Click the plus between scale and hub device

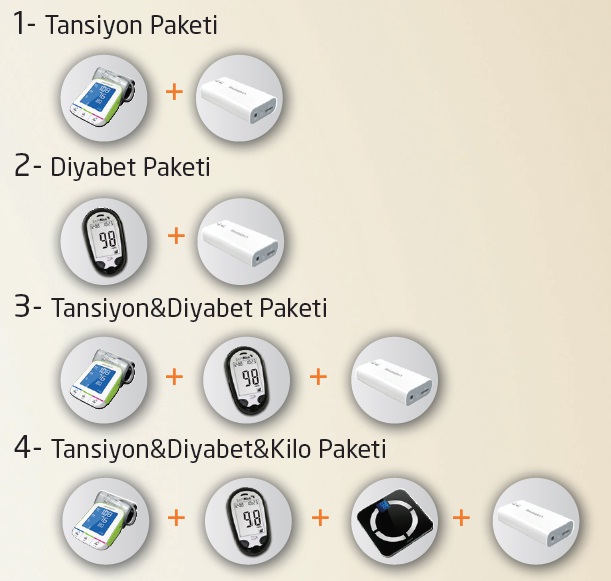tap(461, 517)
